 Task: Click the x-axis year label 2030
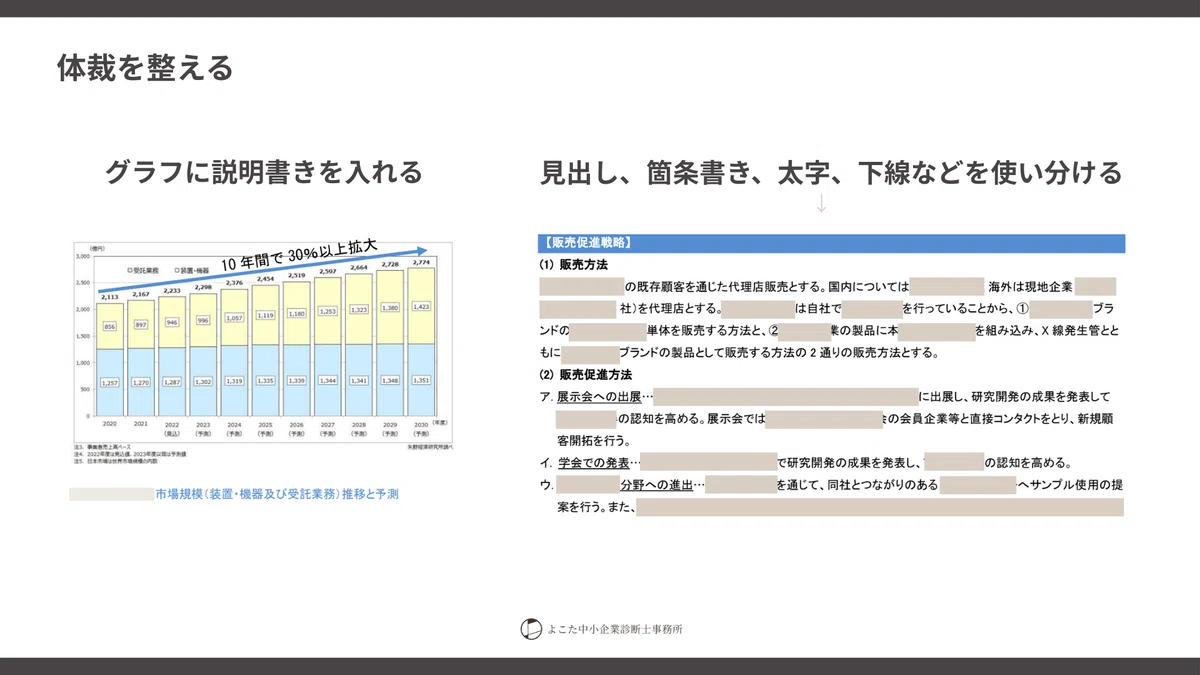pyautogui.click(x=421, y=425)
